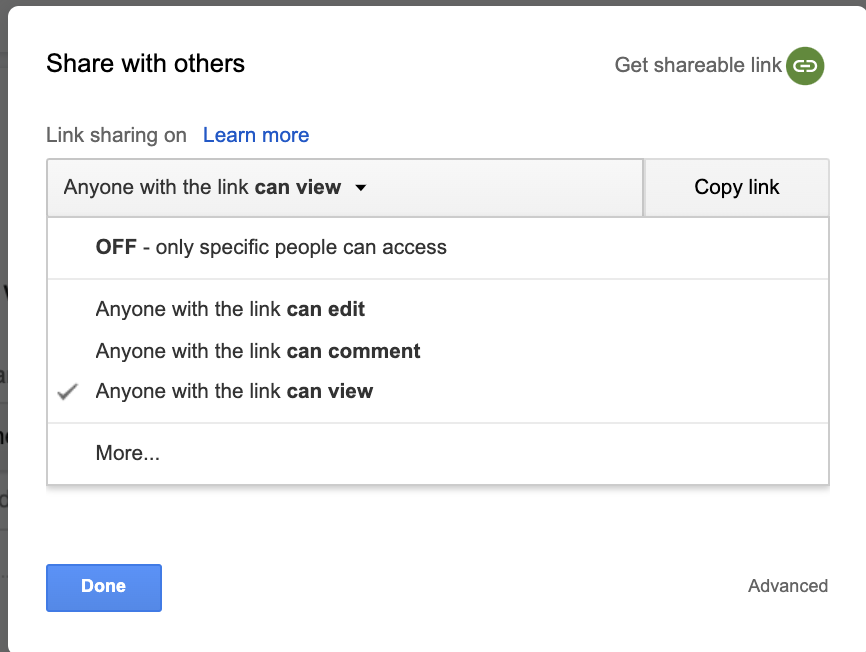Click the blue Done button
The height and width of the screenshot is (652, 866).
coord(104,587)
